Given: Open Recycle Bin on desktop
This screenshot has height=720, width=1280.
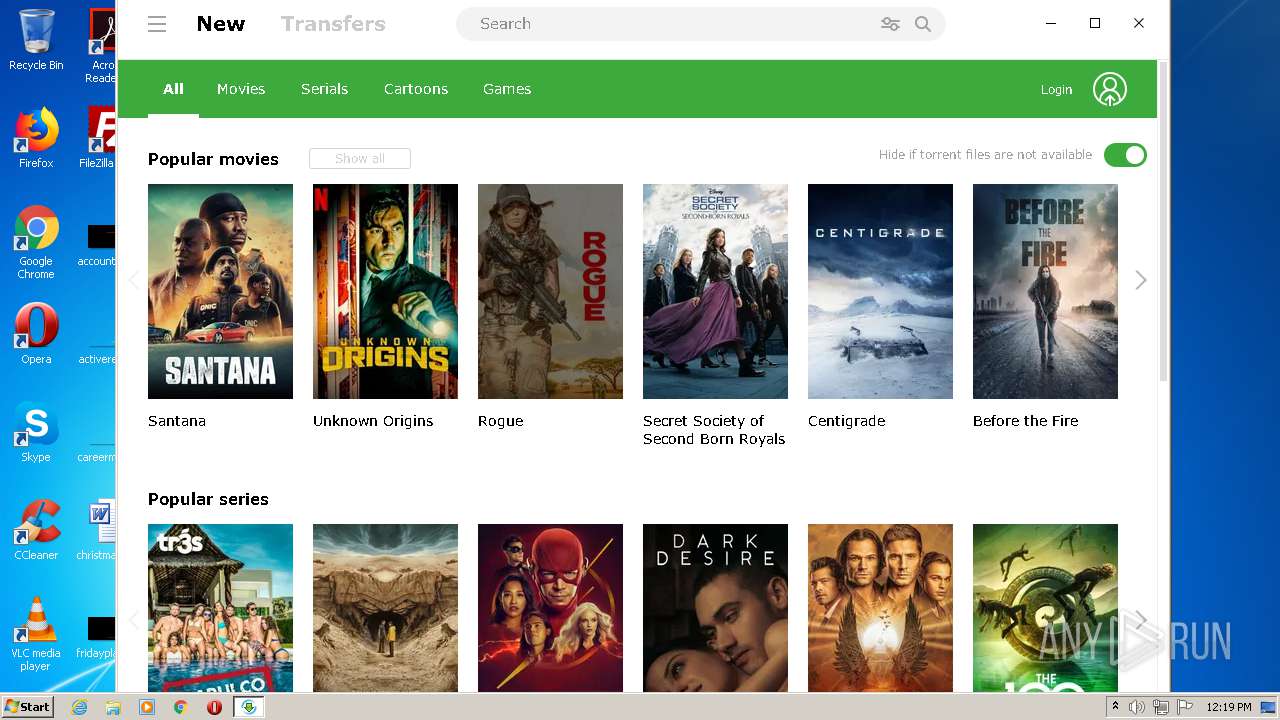Looking at the screenshot, I should click(36, 40).
